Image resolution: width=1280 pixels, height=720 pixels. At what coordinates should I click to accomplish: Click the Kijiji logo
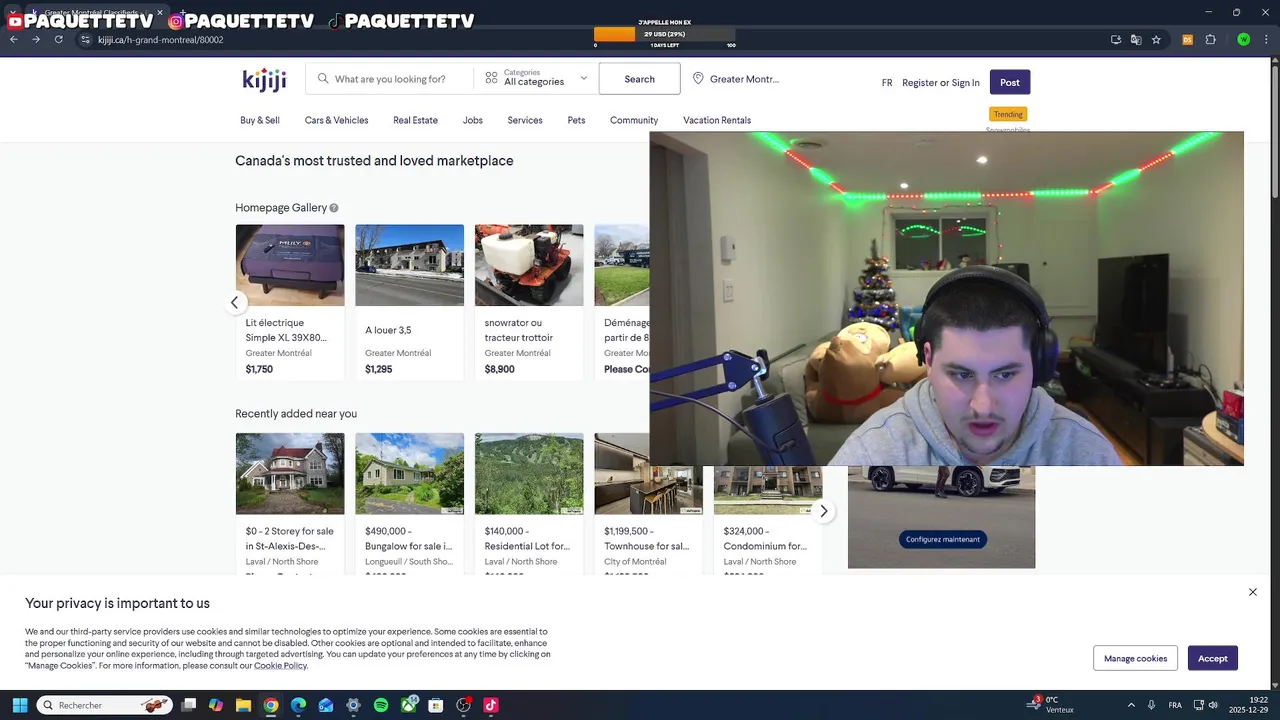click(x=264, y=80)
